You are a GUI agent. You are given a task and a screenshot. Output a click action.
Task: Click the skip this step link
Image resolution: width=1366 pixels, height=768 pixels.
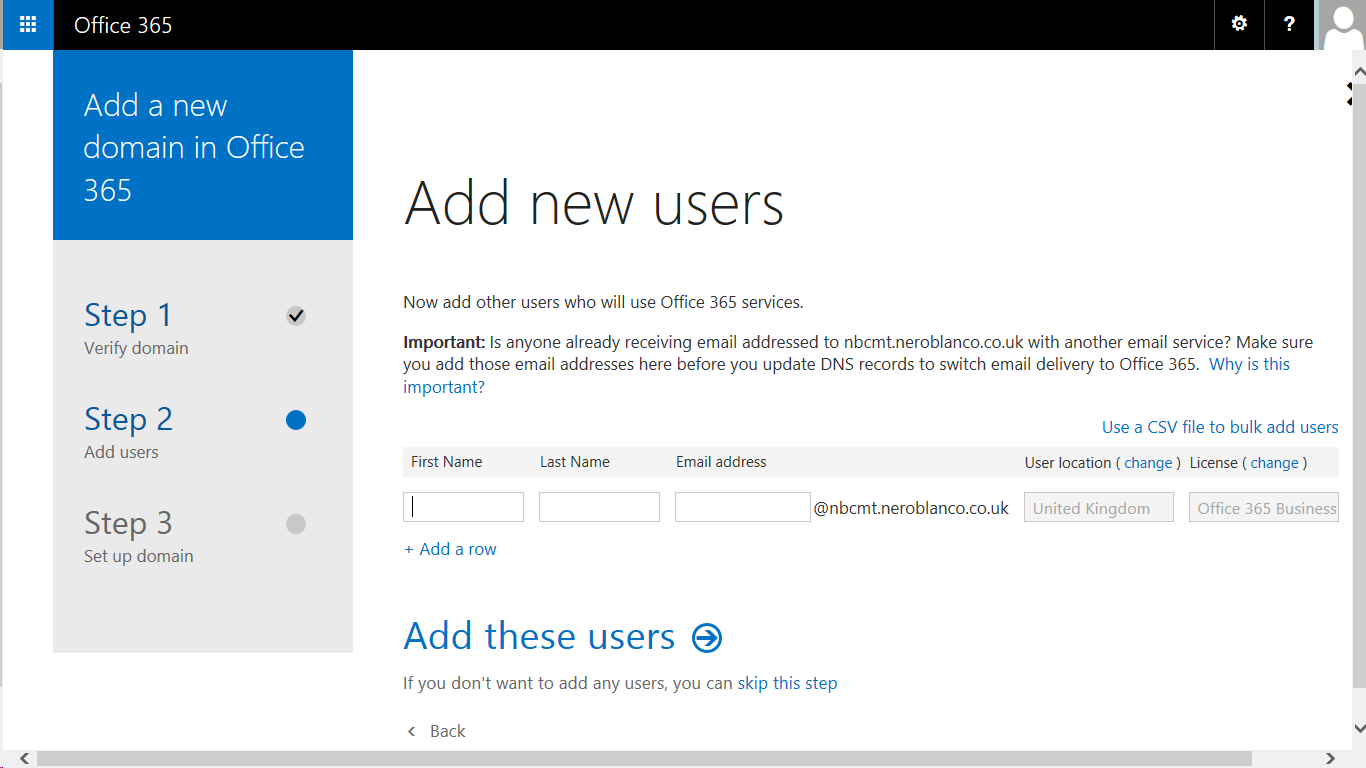(787, 683)
